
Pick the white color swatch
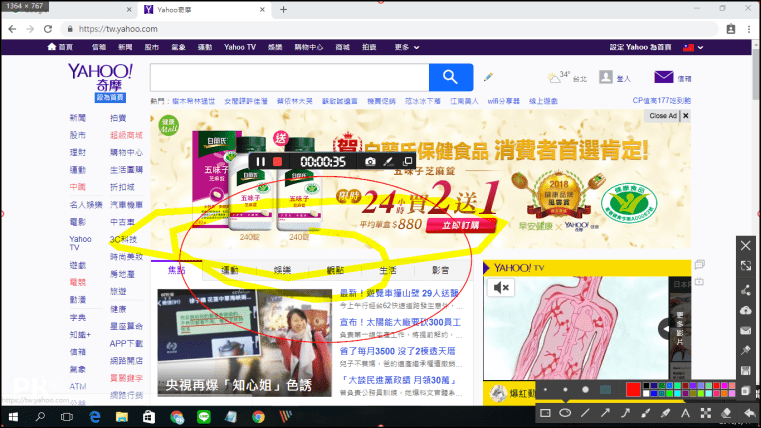tap(646, 393)
